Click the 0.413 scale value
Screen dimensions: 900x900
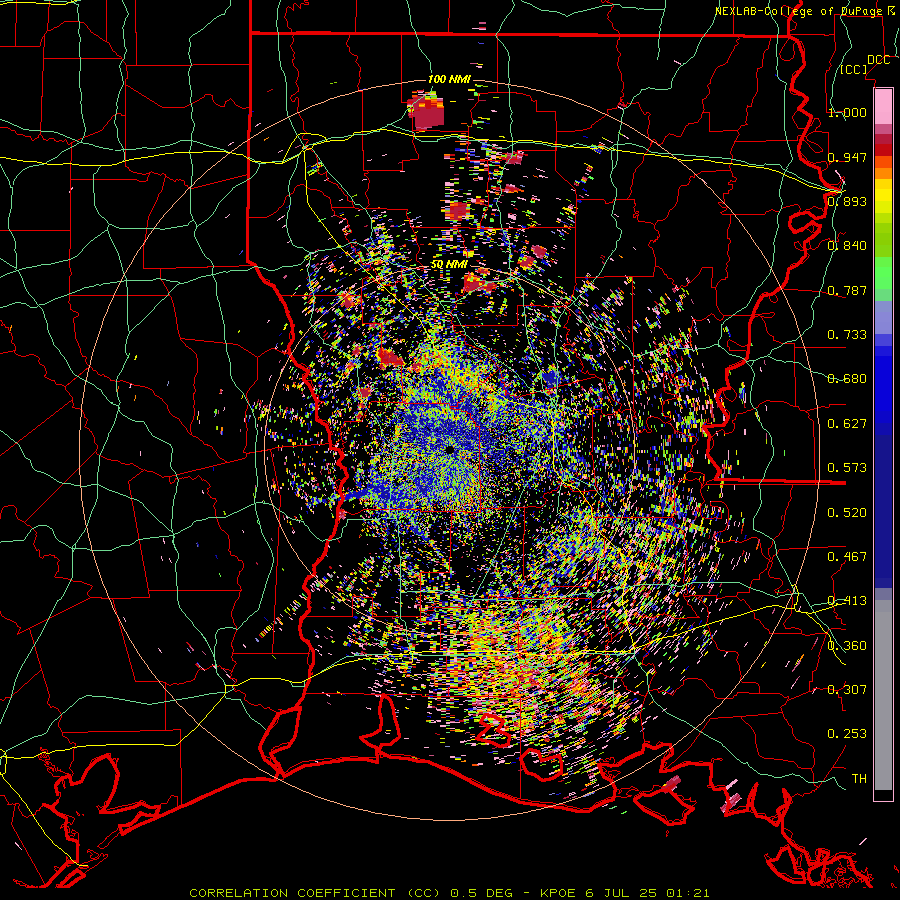(x=847, y=600)
